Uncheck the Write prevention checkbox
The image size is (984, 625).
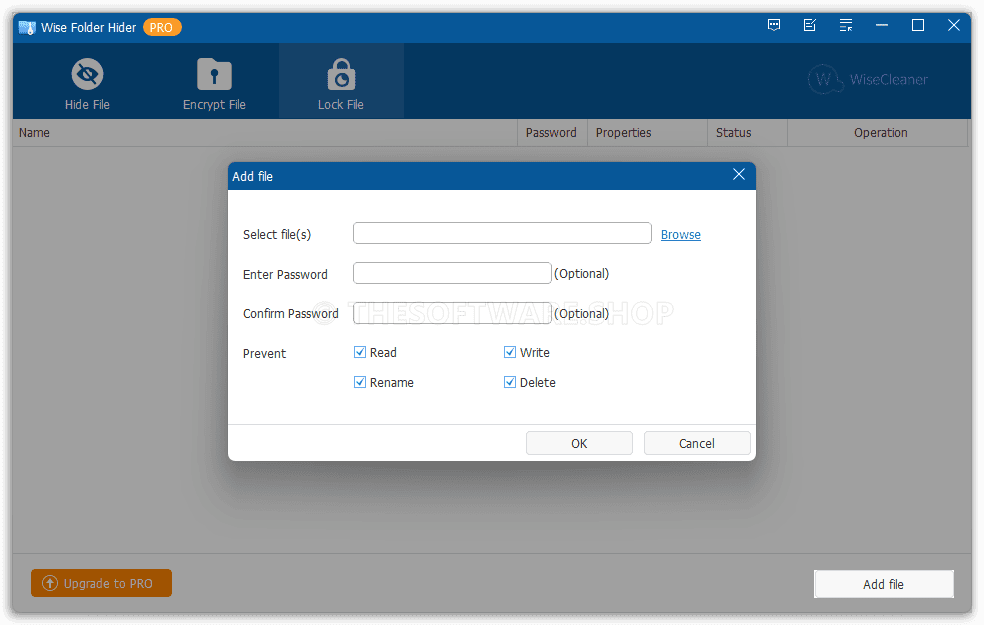[510, 352]
